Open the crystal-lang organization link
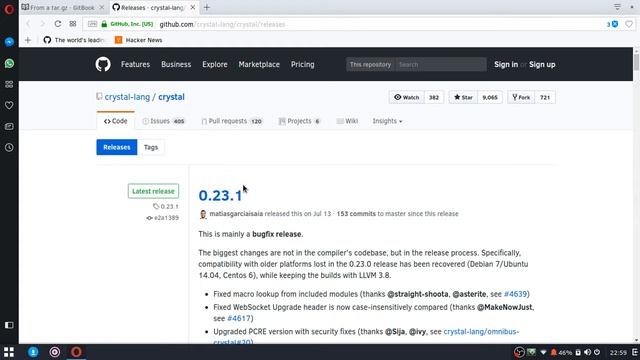Screen dimensions: 640x360 (x=127, y=97)
